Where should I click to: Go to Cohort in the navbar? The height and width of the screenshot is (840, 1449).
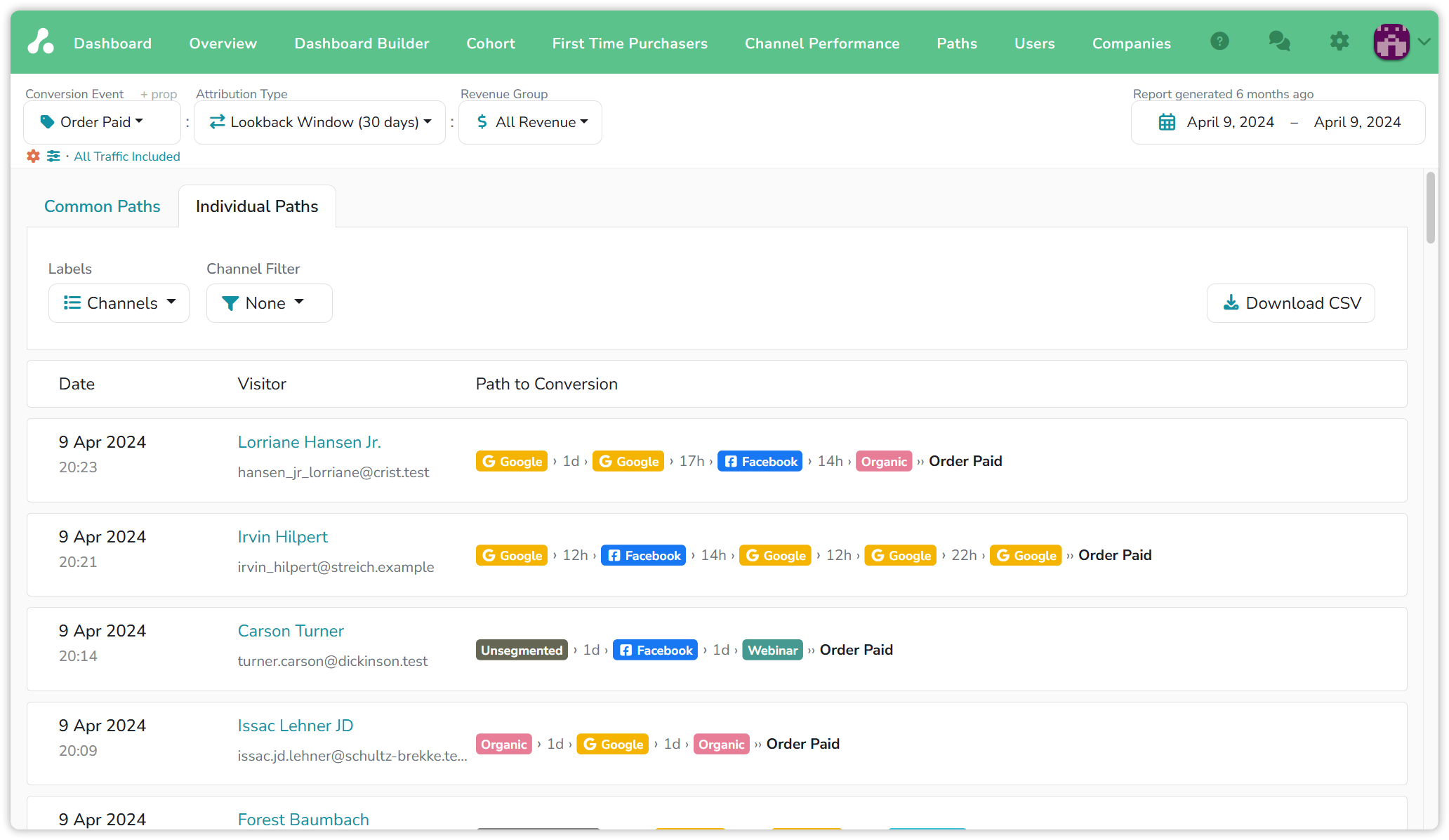491,44
